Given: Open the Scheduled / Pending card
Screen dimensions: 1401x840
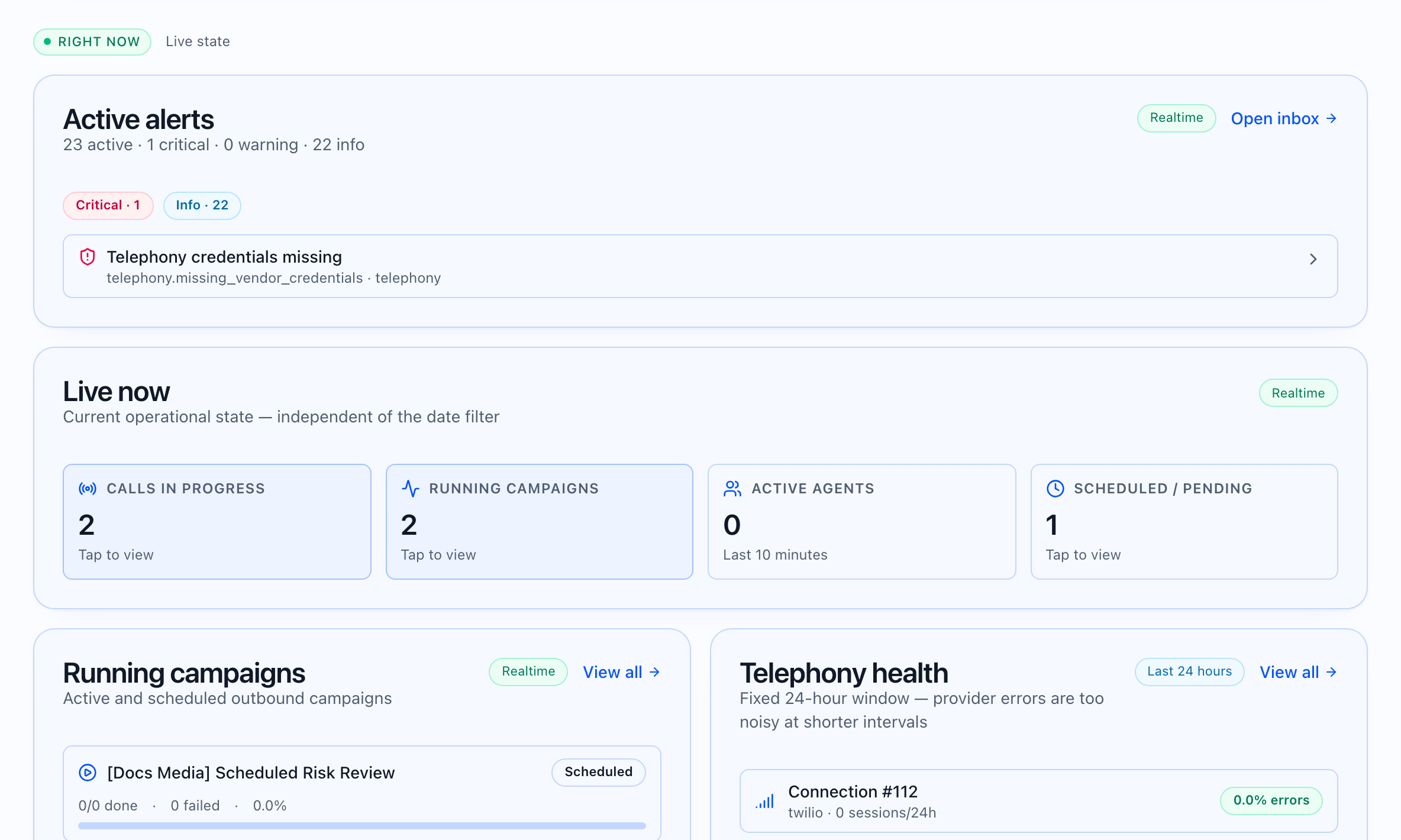Looking at the screenshot, I should [x=1184, y=522].
